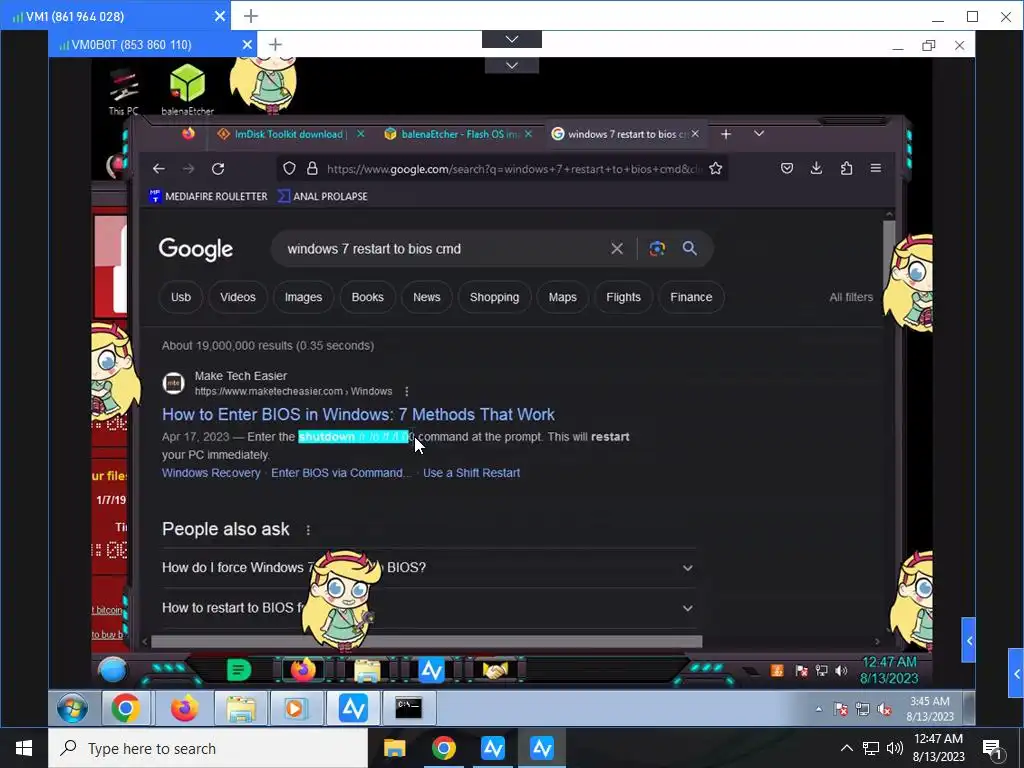Open the Firefox hamburger menu

point(876,168)
